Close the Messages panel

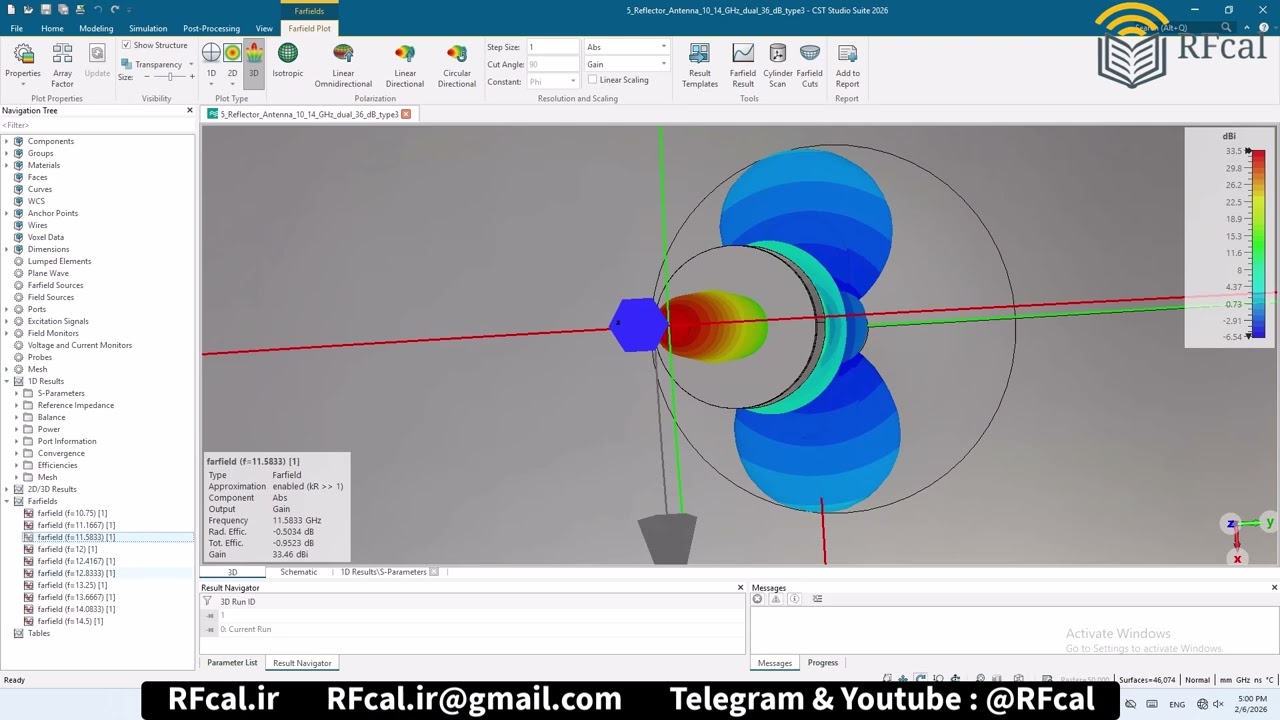pos(1274,587)
